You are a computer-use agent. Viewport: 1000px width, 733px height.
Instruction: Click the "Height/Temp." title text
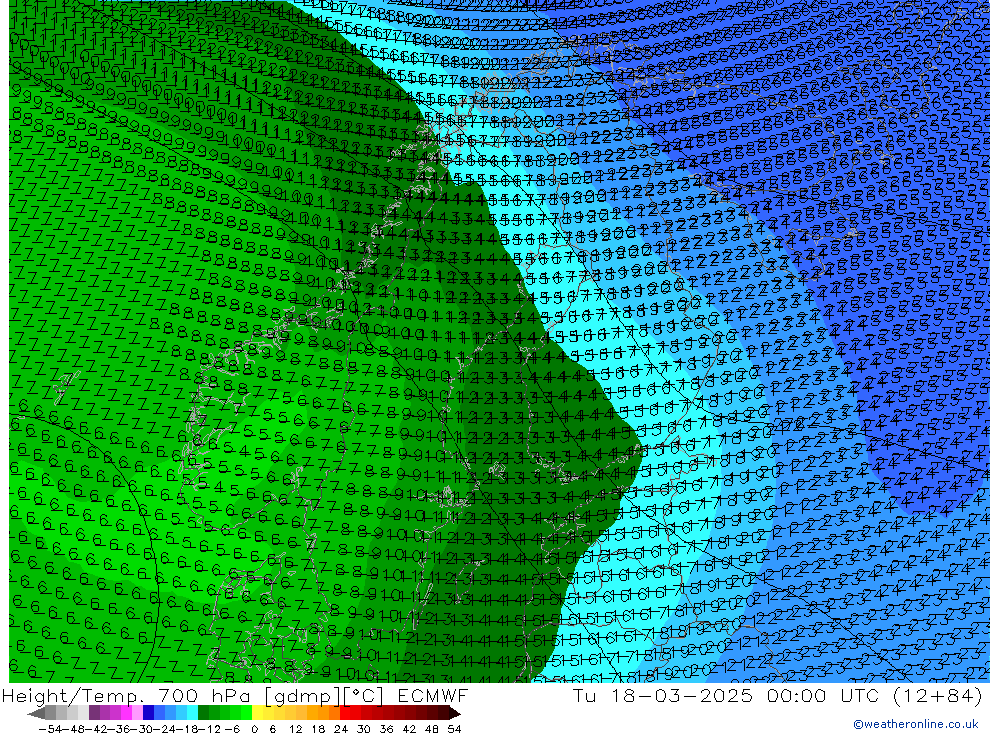coord(72,696)
